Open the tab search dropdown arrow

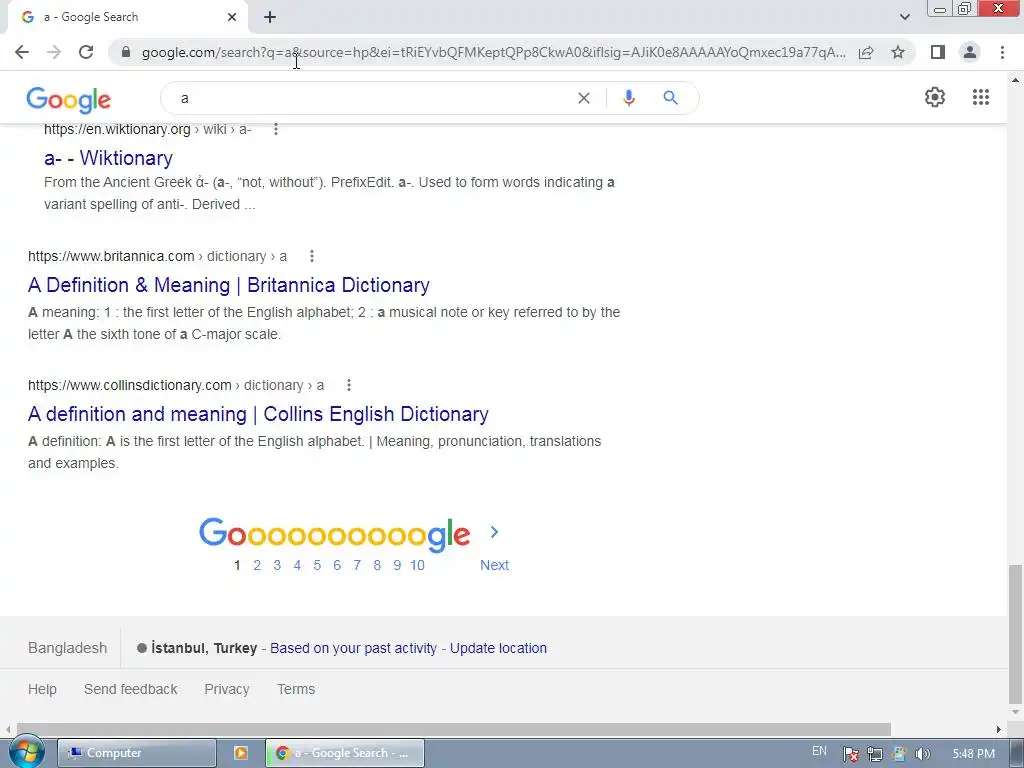coord(904,17)
